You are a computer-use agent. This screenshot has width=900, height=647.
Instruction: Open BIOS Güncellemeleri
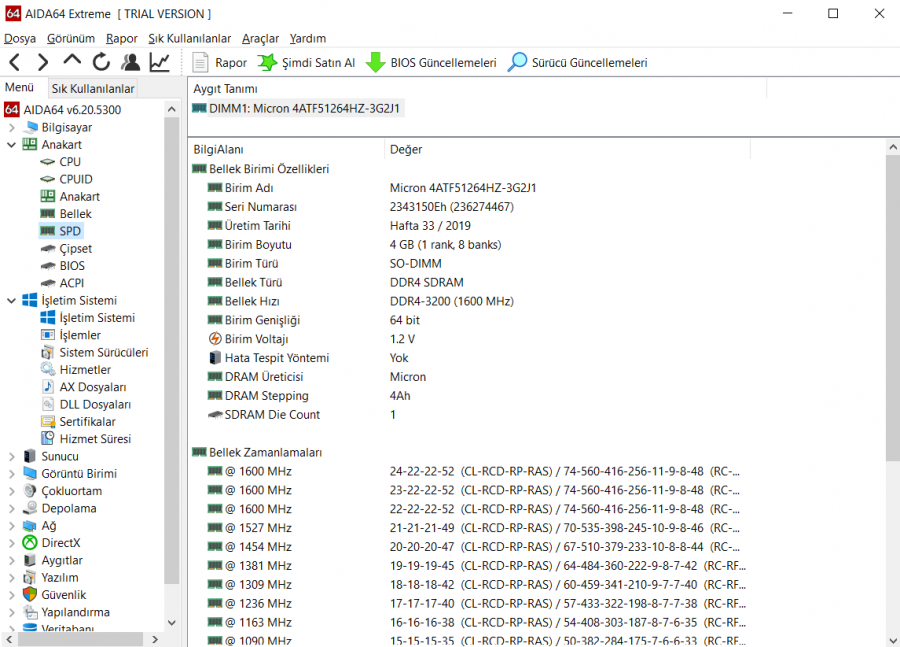(x=431, y=63)
